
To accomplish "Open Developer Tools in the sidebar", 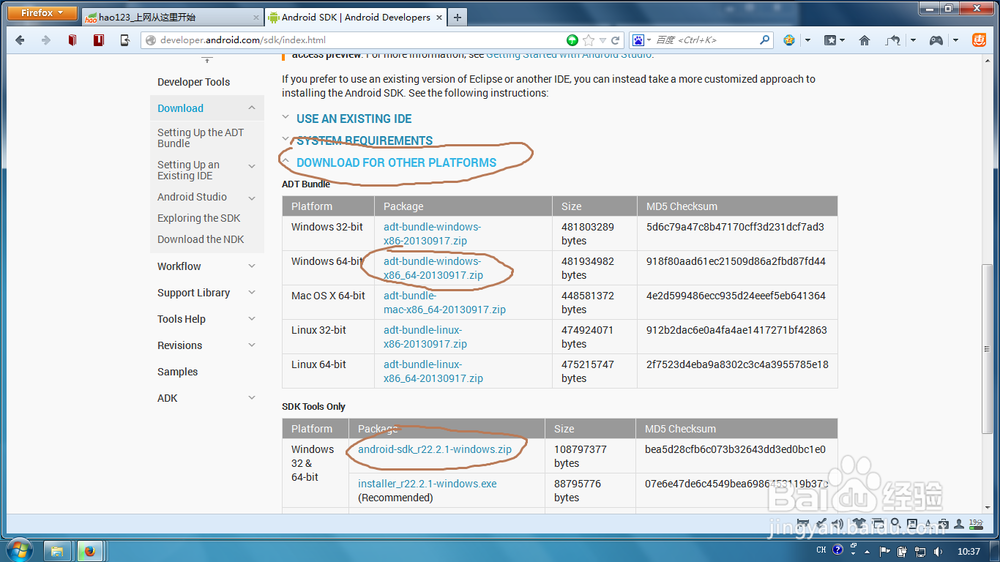I will coord(193,82).
